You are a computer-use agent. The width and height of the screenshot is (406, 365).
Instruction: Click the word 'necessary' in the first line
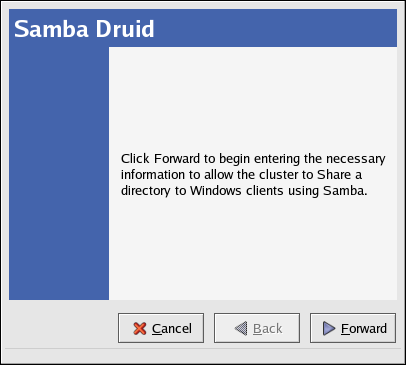point(356,159)
